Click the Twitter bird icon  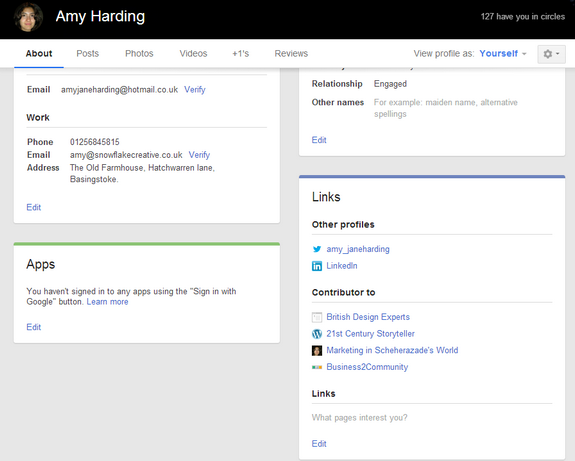tap(317, 249)
